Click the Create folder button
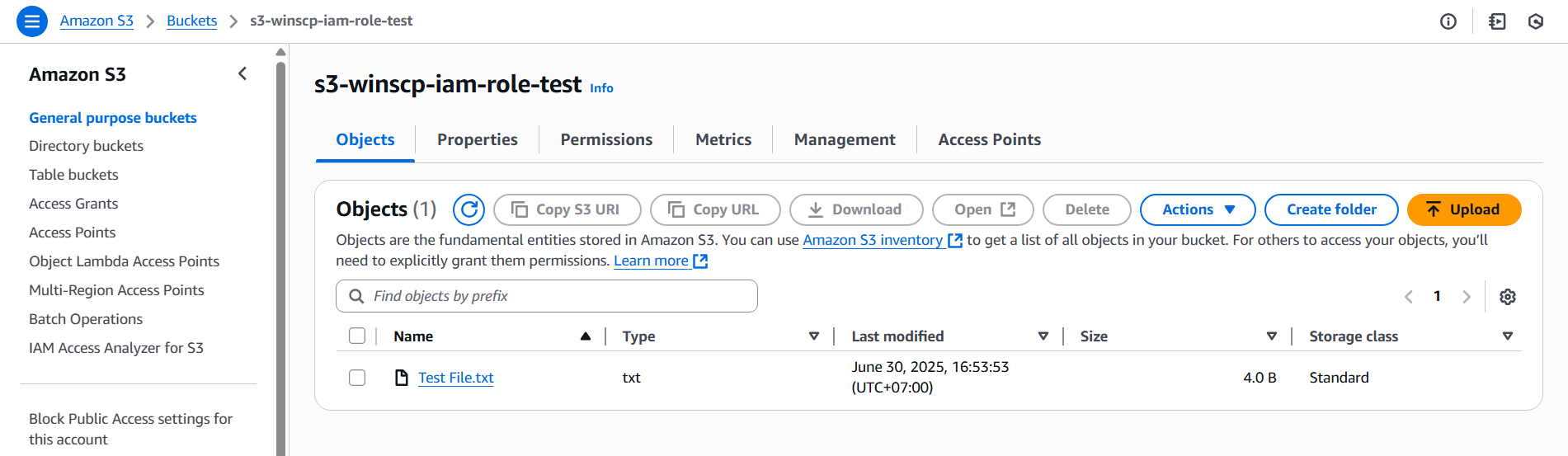Image resolution: width=1568 pixels, height=456 pixels. (1331, 209)
